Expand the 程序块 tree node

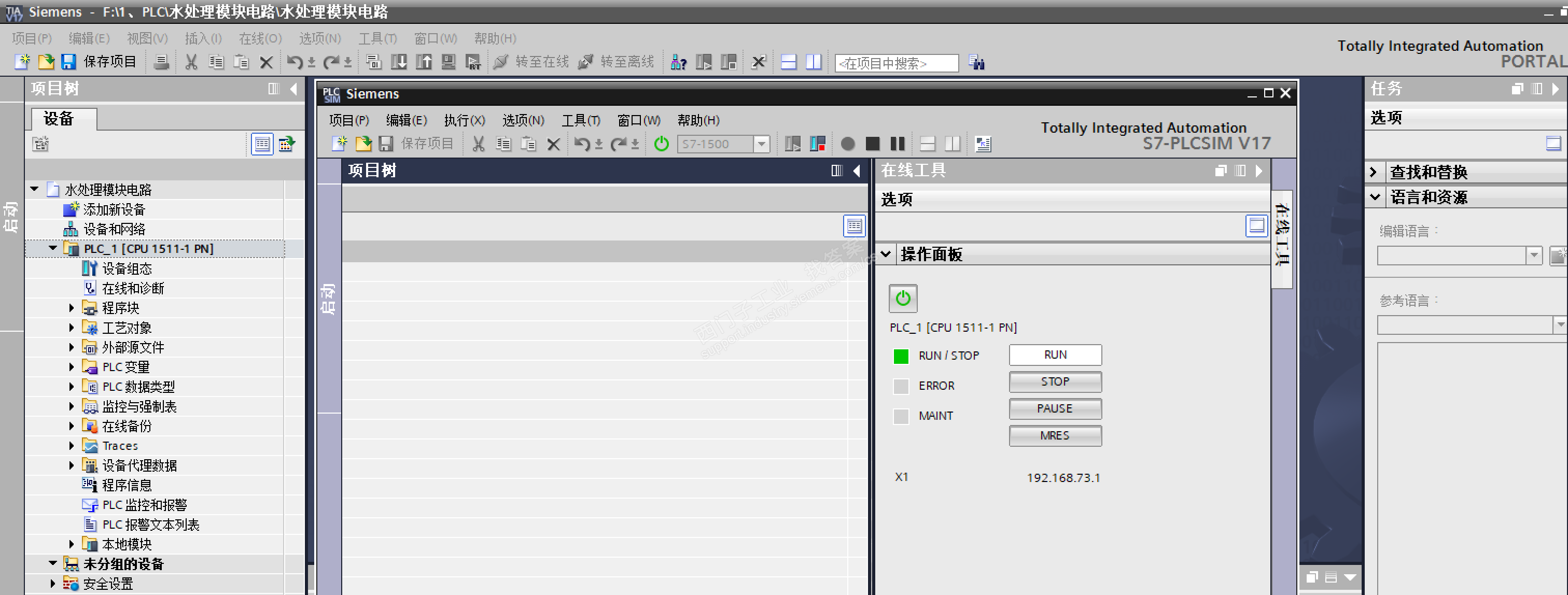pos(71,308)
